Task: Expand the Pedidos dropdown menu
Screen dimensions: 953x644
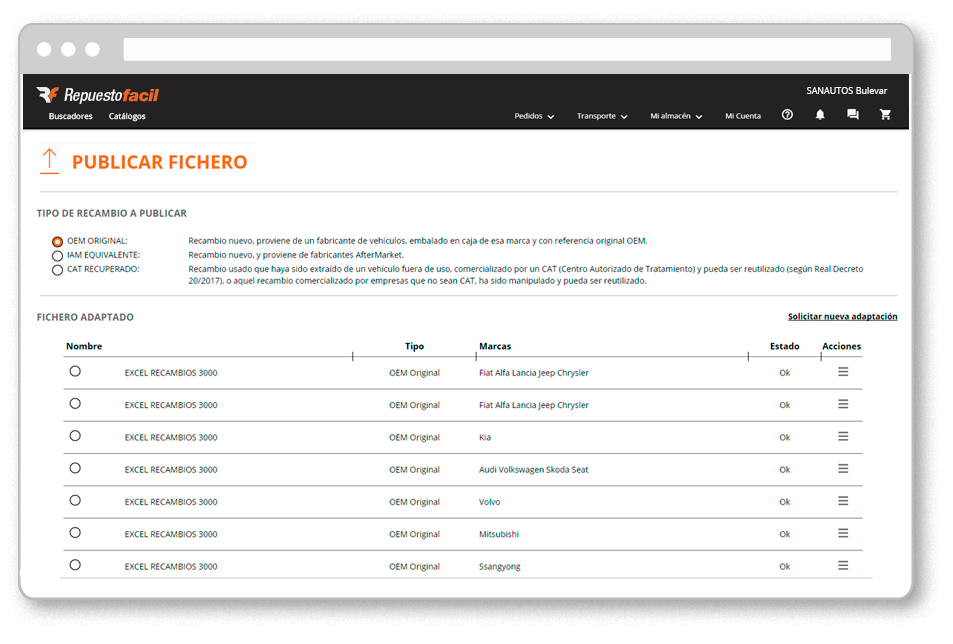Action: click(534, 116)
